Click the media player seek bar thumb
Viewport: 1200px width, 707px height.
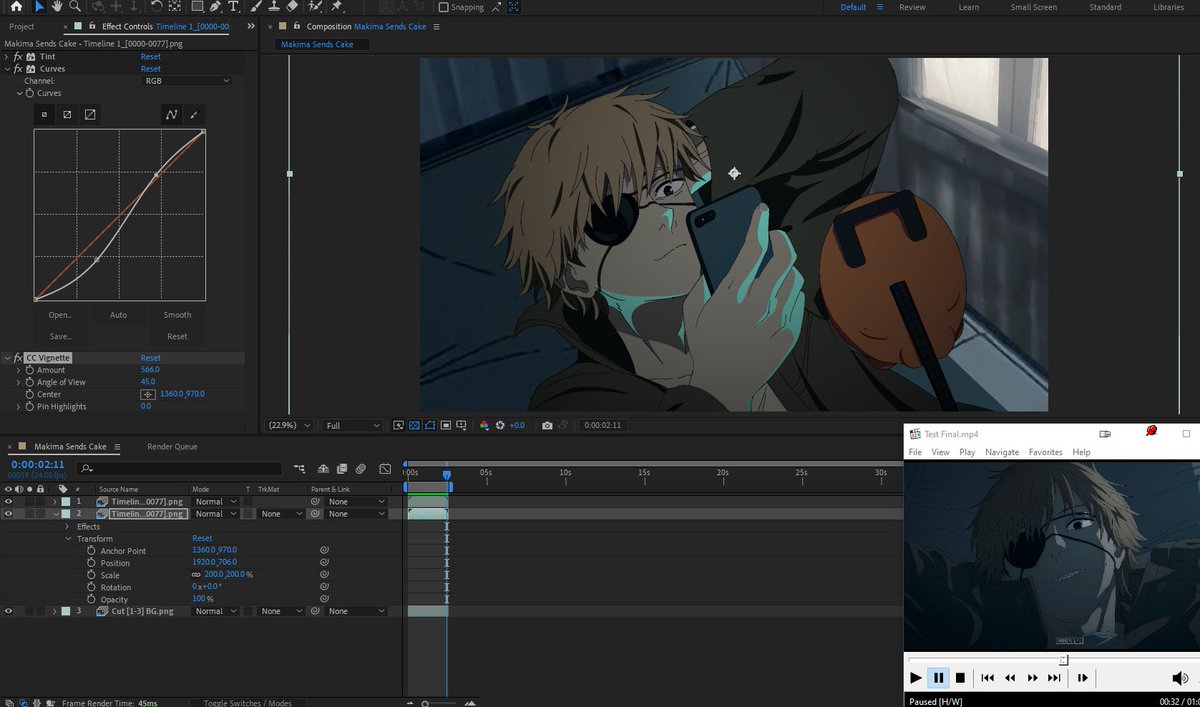click(x=1064, y=659)
